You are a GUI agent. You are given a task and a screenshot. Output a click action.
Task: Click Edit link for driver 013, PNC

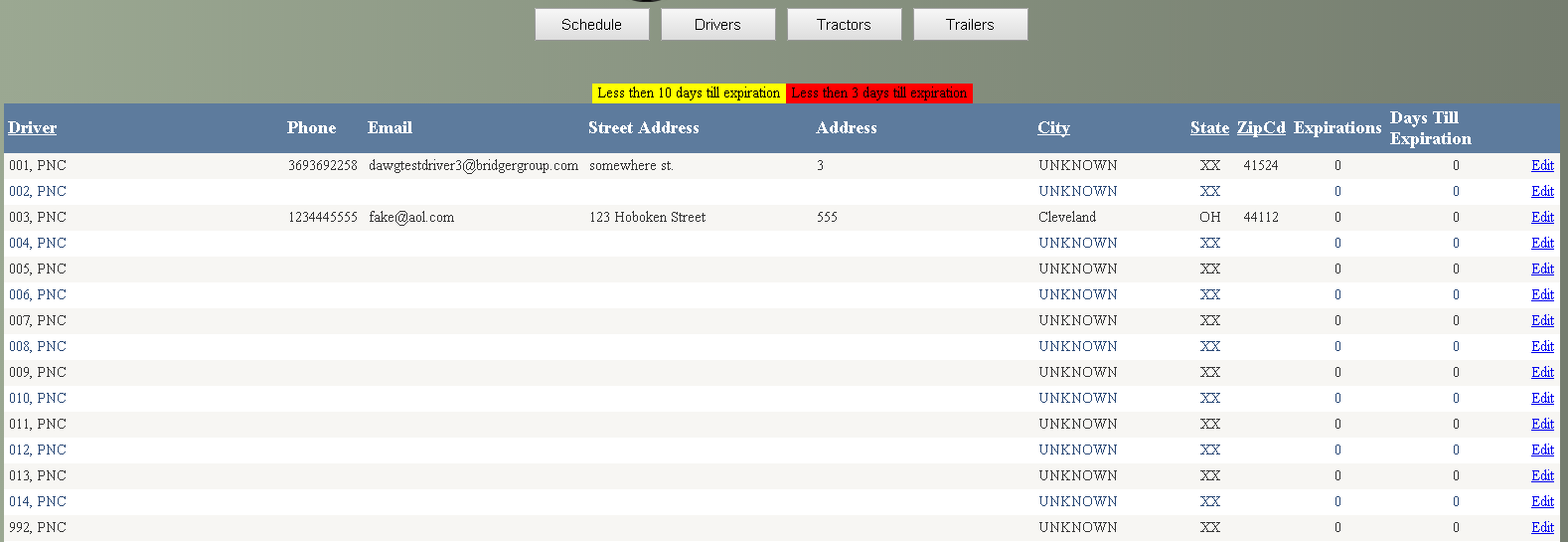pos(1542,475)
